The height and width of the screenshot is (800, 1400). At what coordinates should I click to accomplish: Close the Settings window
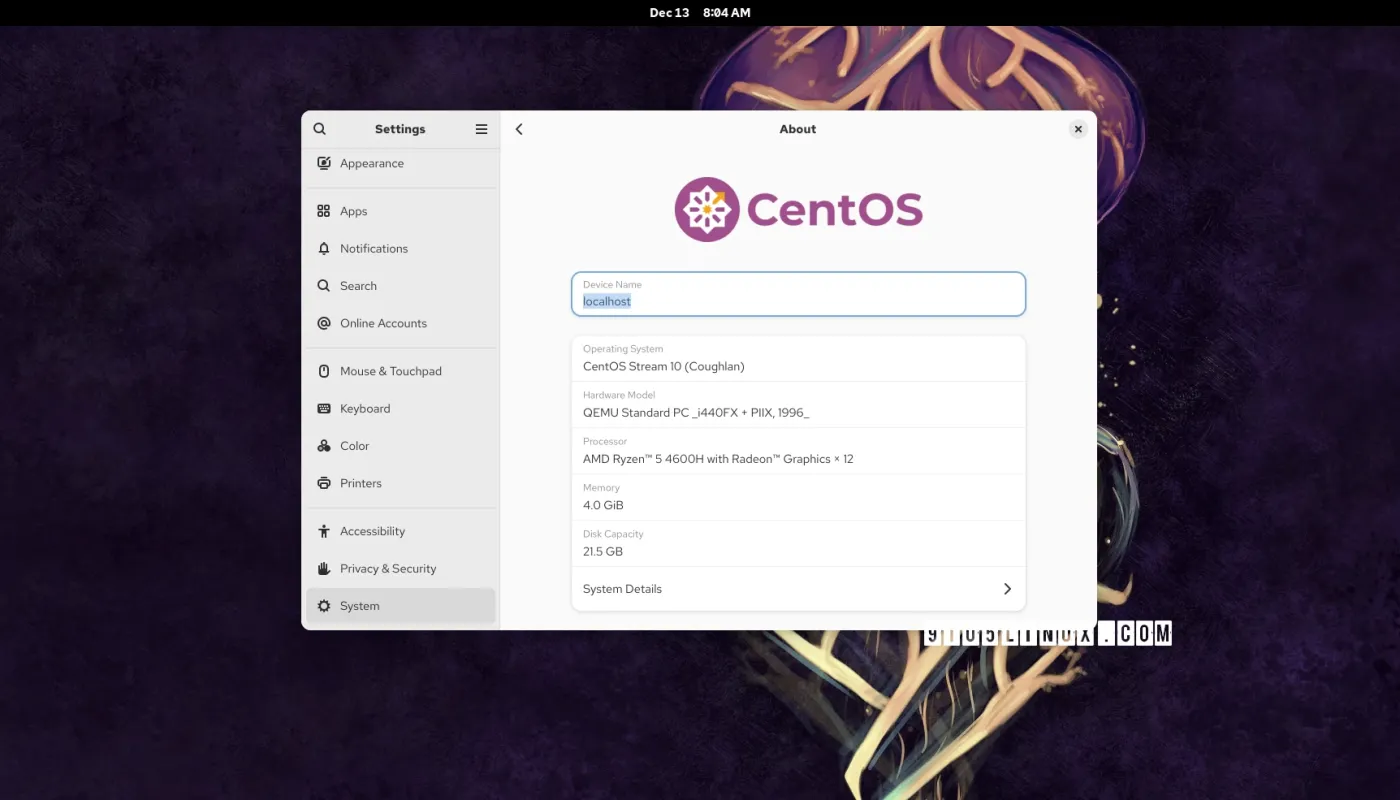point(1078,129)
